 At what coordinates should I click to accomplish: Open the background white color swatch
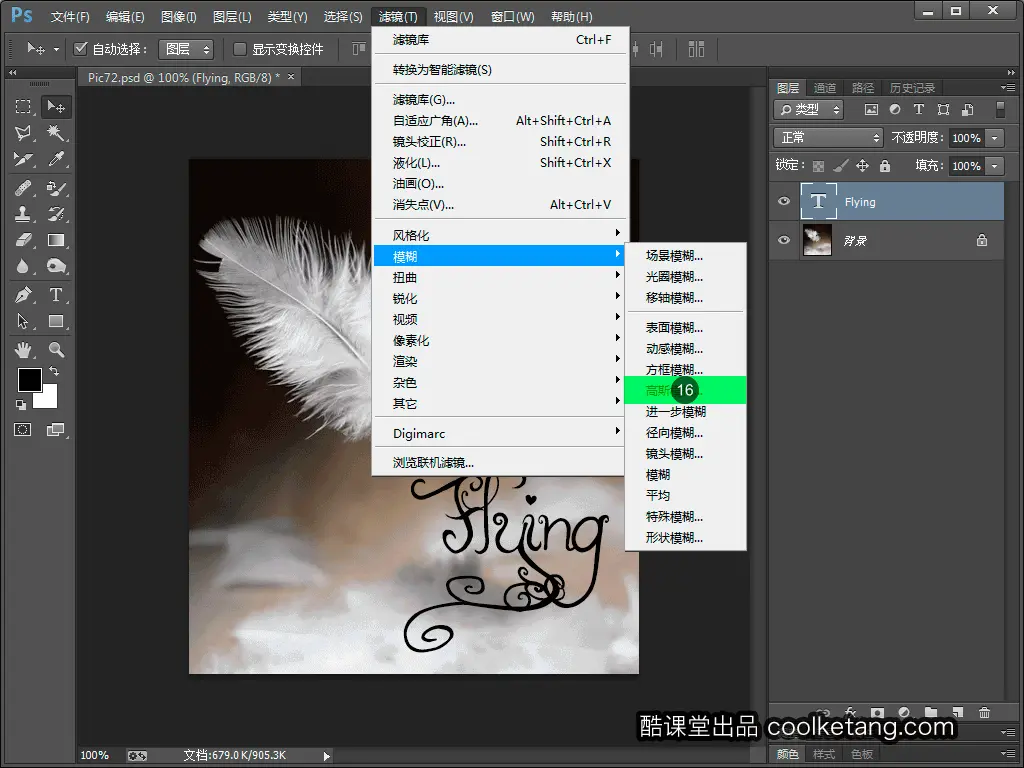(50, 400)
